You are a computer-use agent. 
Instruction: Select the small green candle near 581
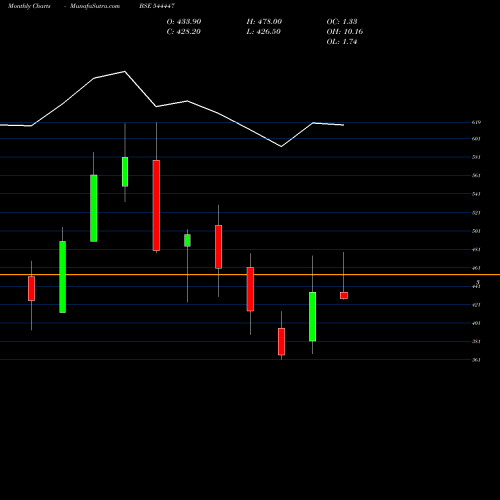coord(125,172)
